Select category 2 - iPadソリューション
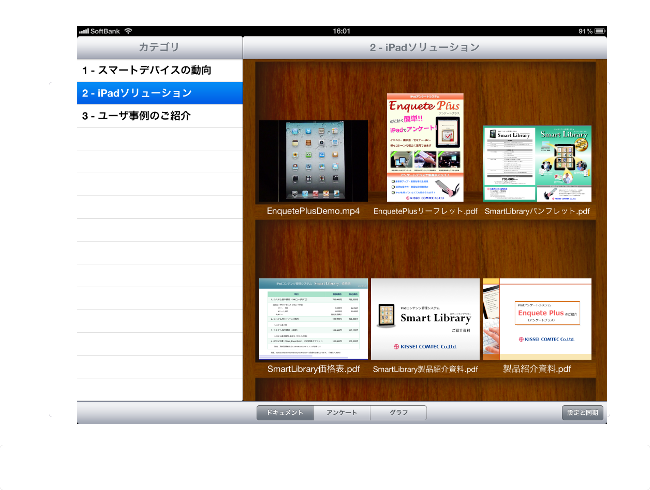 (160, 93)
